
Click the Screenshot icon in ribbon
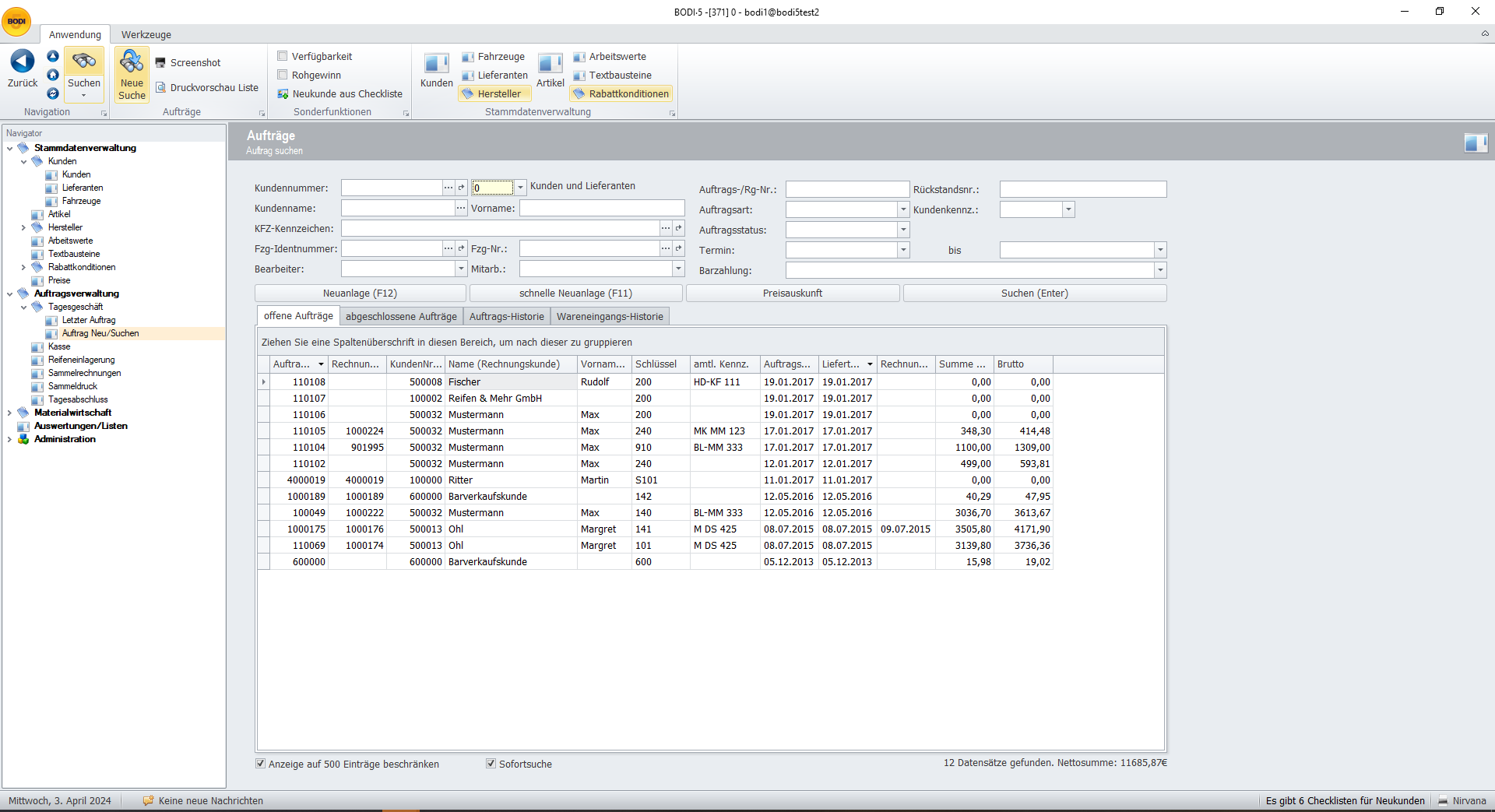(x=160, y=63)
